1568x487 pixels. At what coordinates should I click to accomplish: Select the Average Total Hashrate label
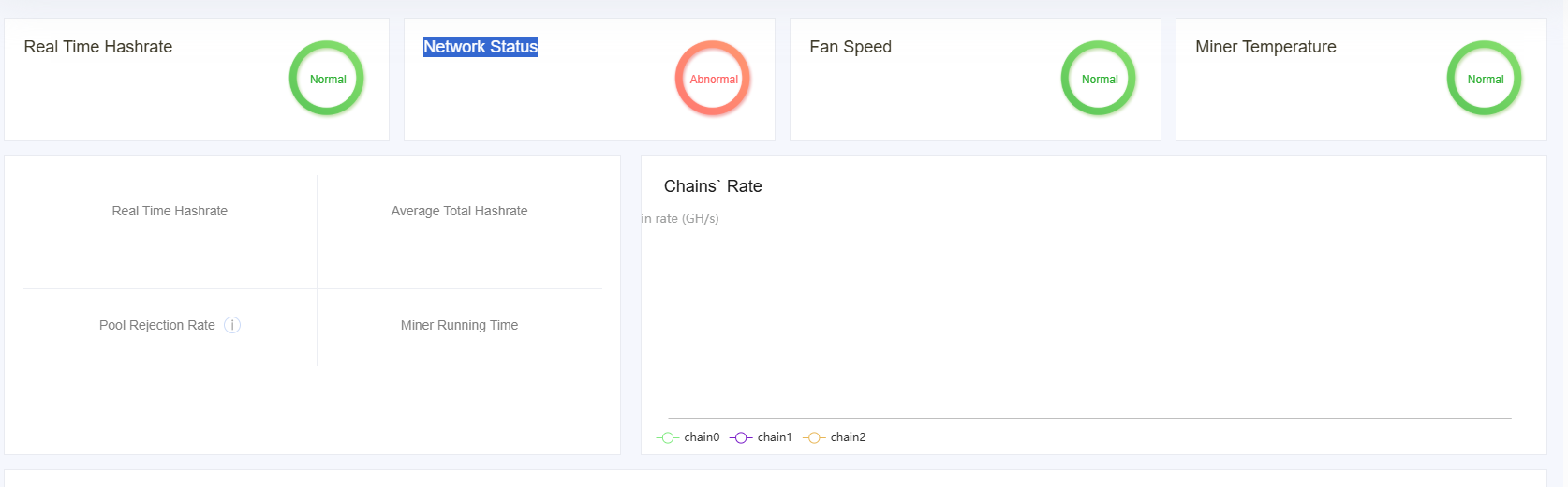click(459, 211)
